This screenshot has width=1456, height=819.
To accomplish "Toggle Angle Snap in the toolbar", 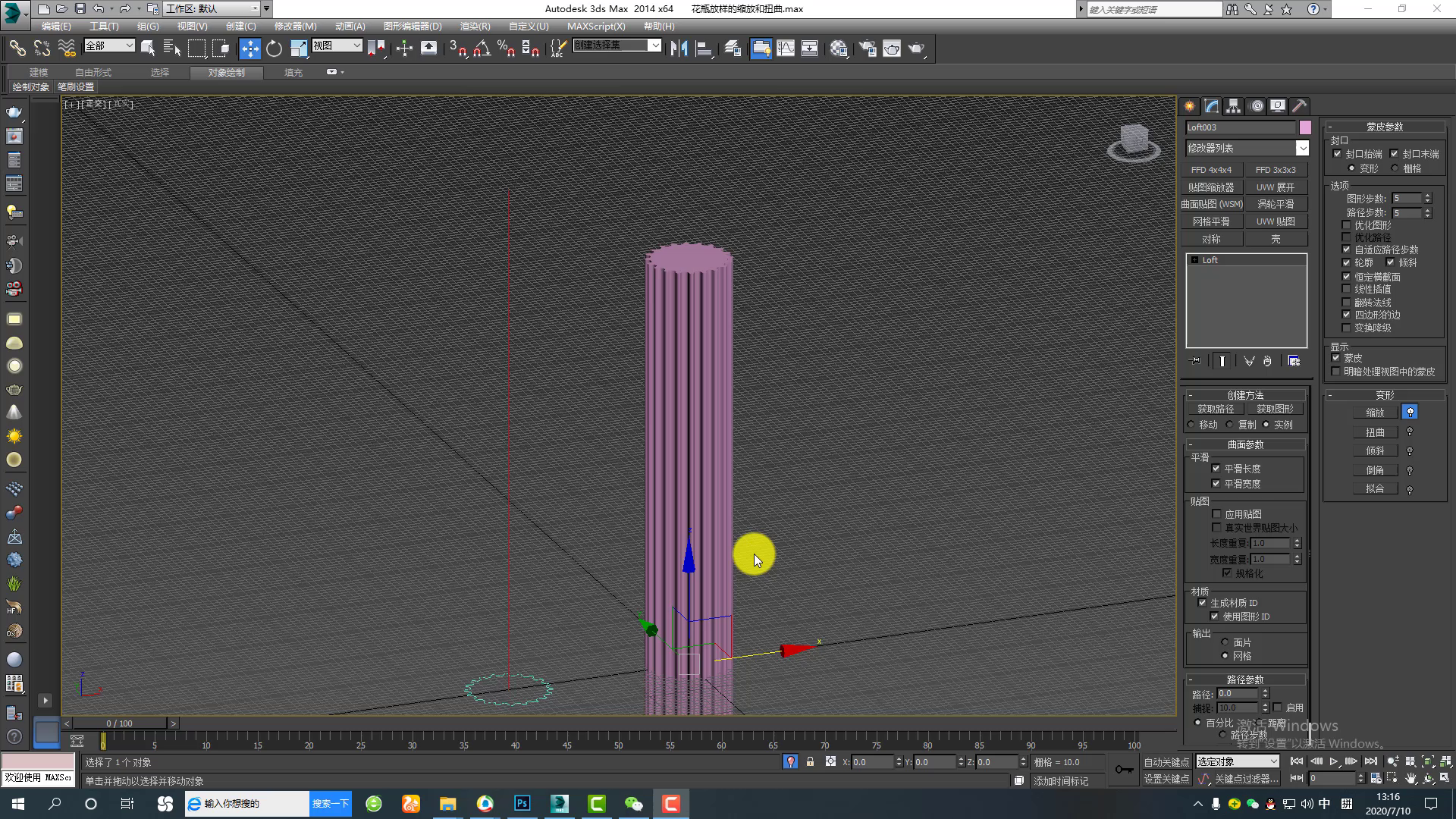I will click(482, 49).
